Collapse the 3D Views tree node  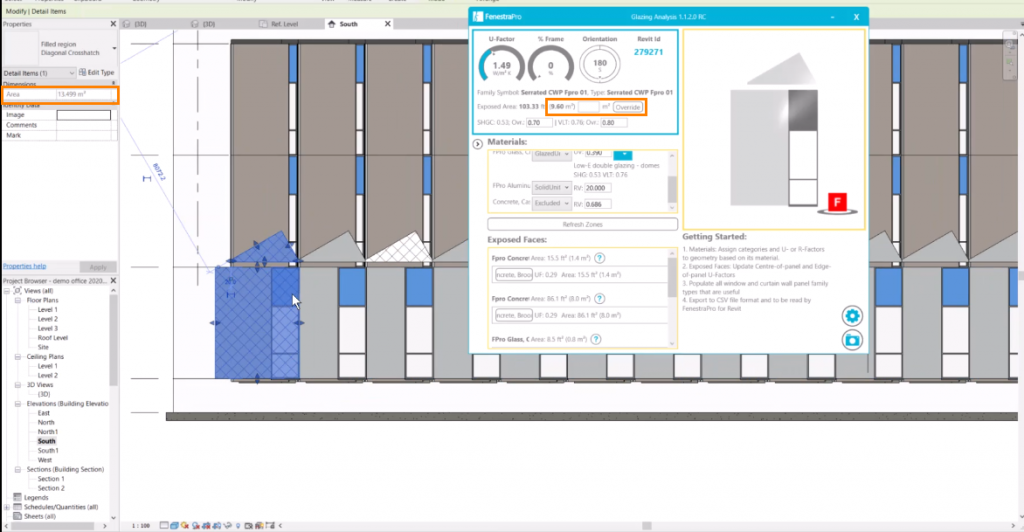[18, 385]
